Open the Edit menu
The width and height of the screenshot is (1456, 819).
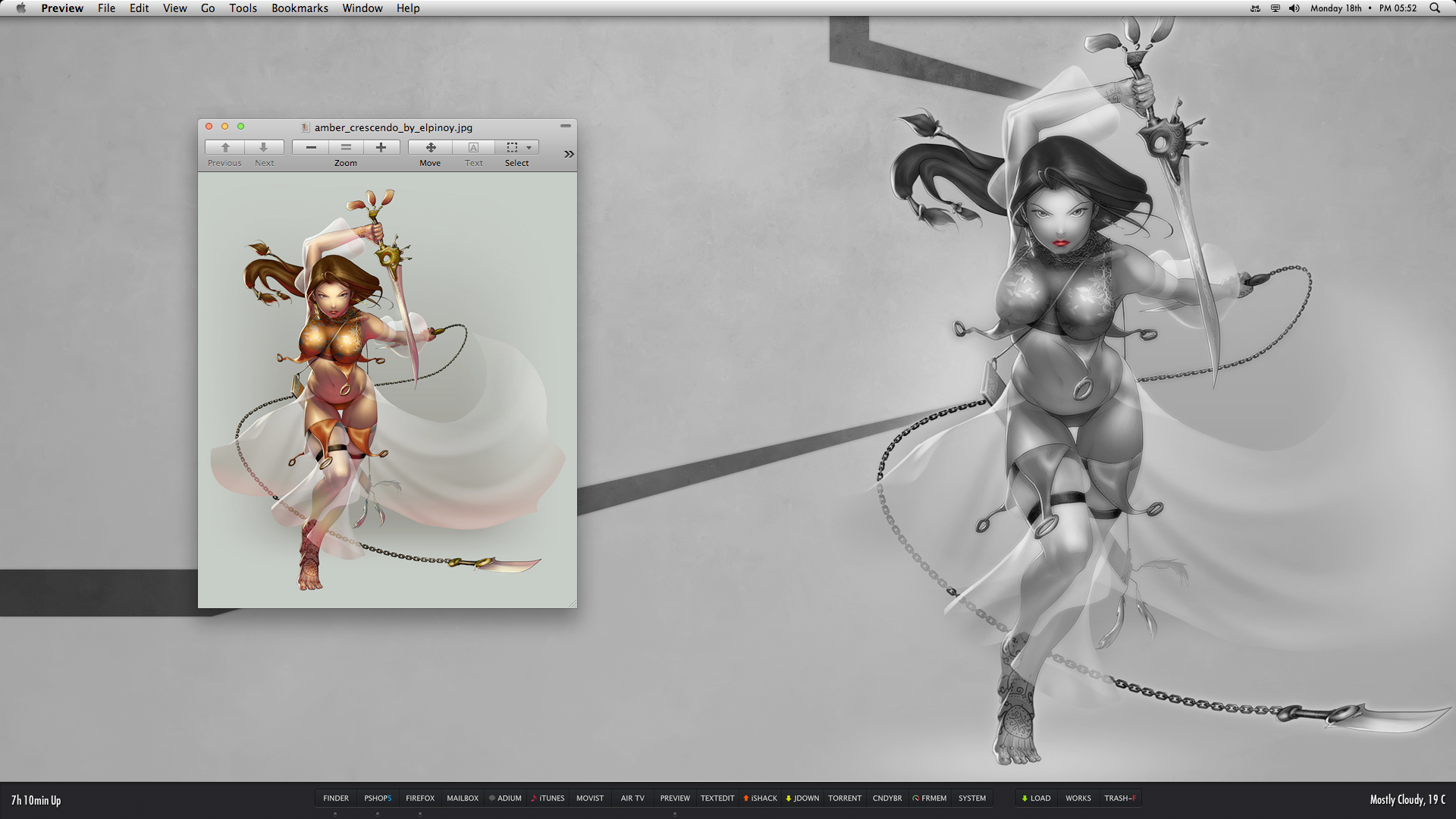tap(139, 8)
